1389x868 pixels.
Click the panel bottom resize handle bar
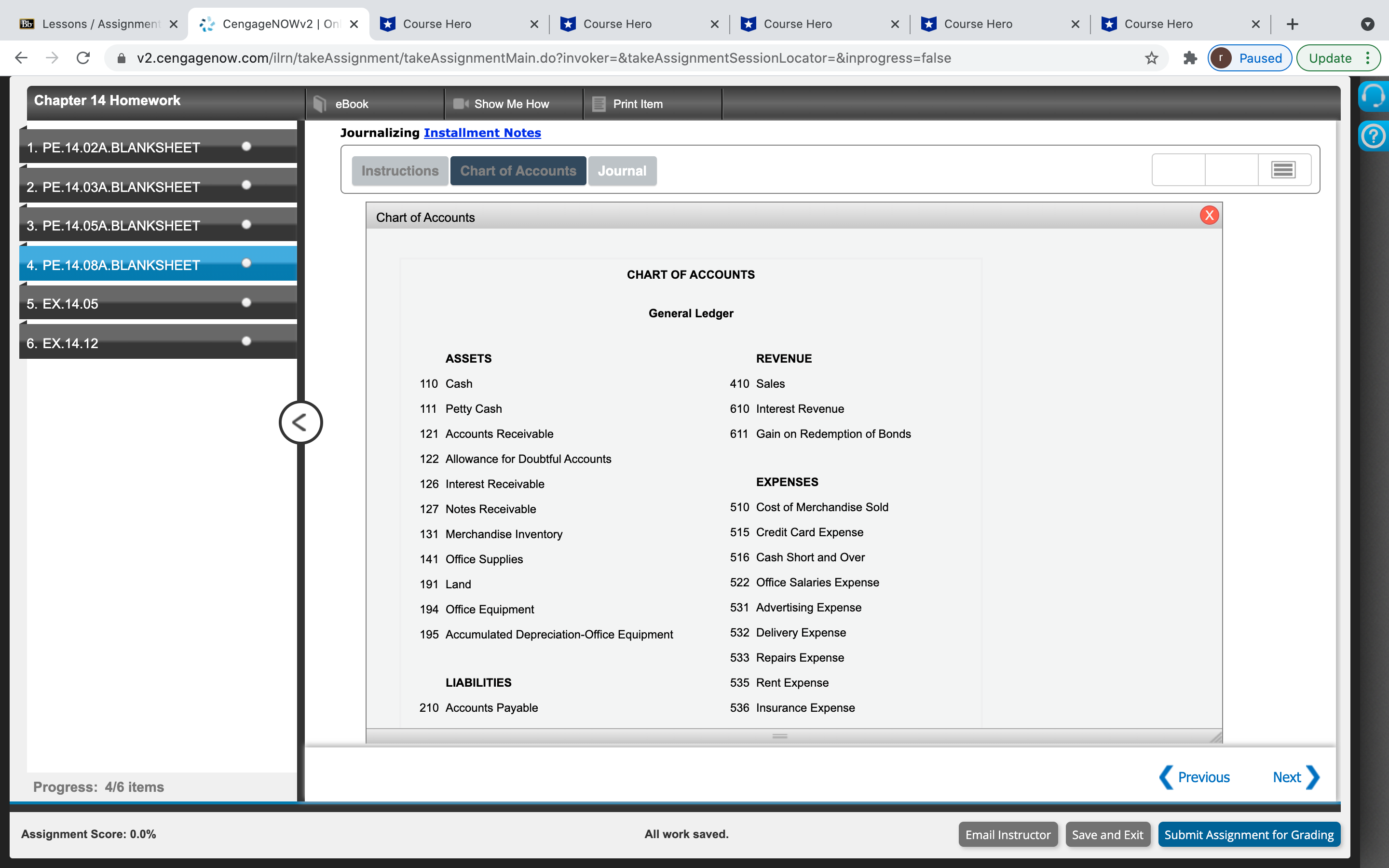click(x=779, y=736)
